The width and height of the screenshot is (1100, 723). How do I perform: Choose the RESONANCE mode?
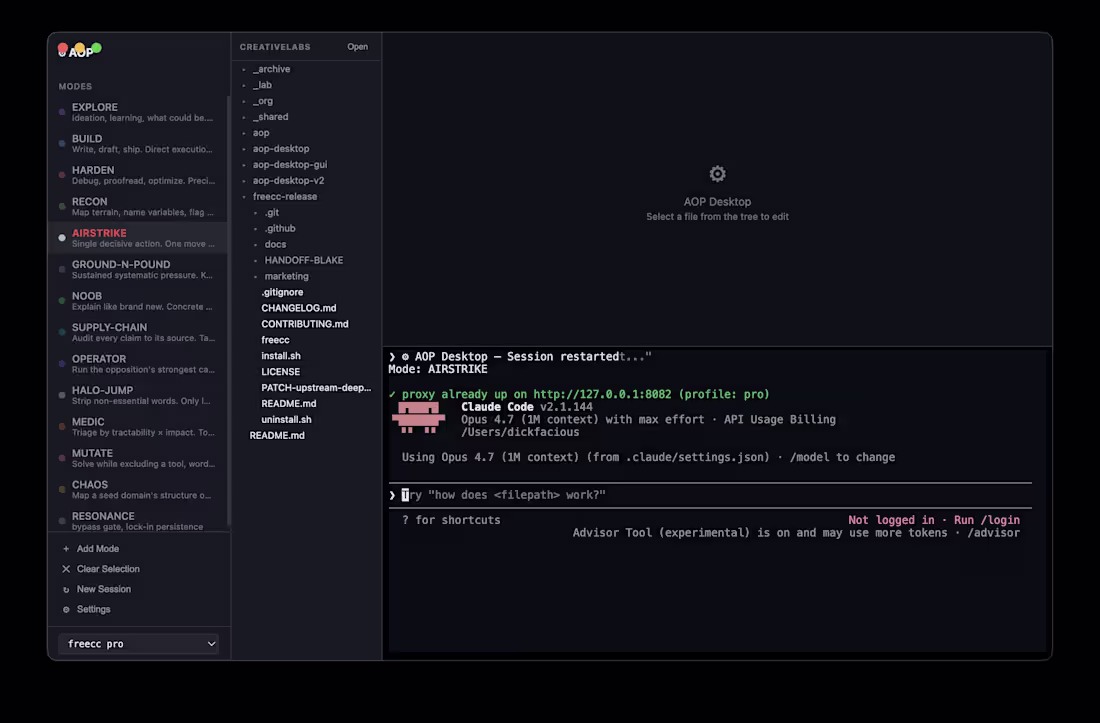tap(138, 520)
